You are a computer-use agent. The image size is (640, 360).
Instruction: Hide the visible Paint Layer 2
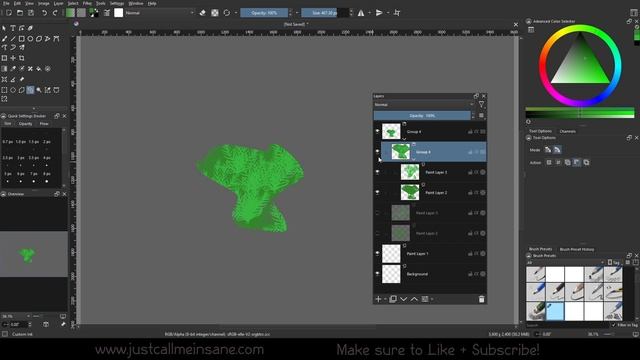pos(377,193)
